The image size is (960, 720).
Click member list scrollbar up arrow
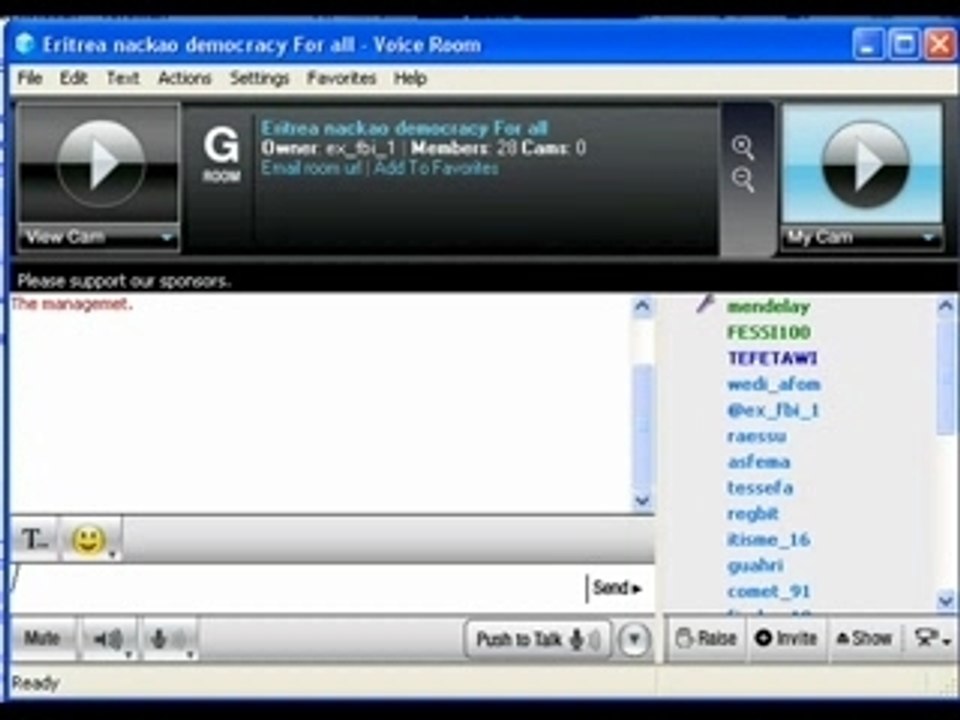point(946,306)
